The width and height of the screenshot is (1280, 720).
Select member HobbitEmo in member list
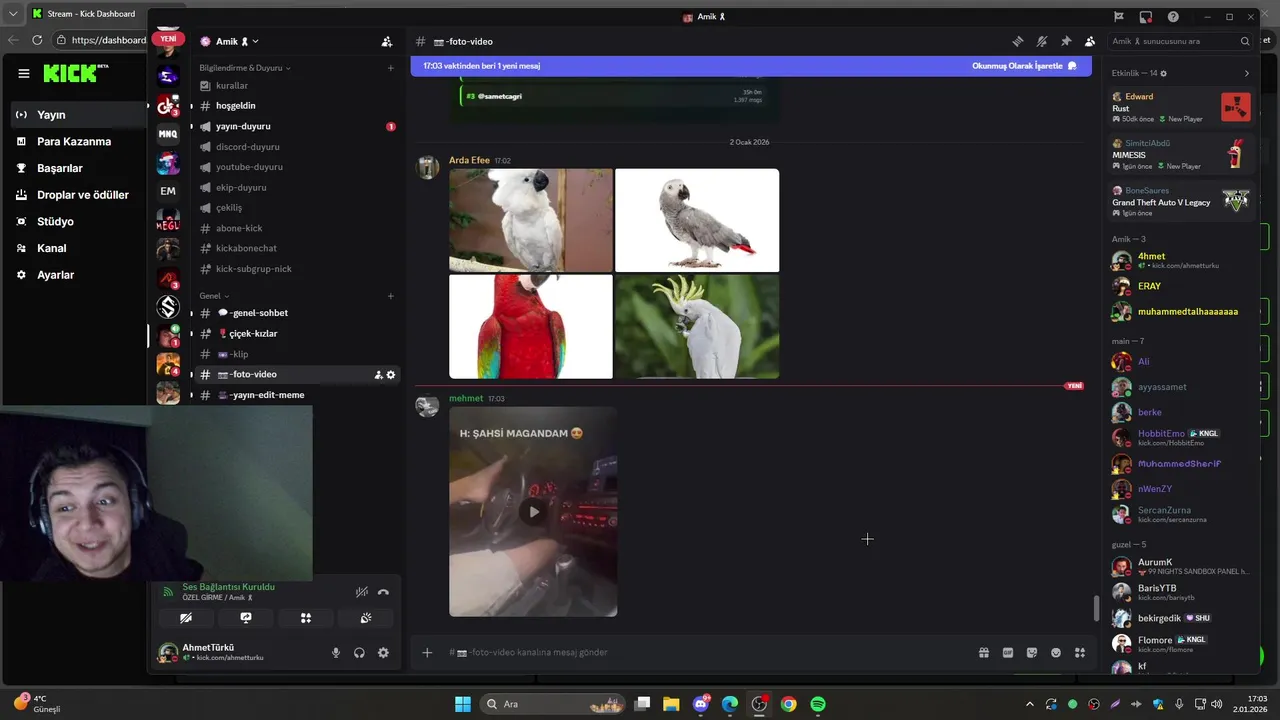click(1182, 438)
